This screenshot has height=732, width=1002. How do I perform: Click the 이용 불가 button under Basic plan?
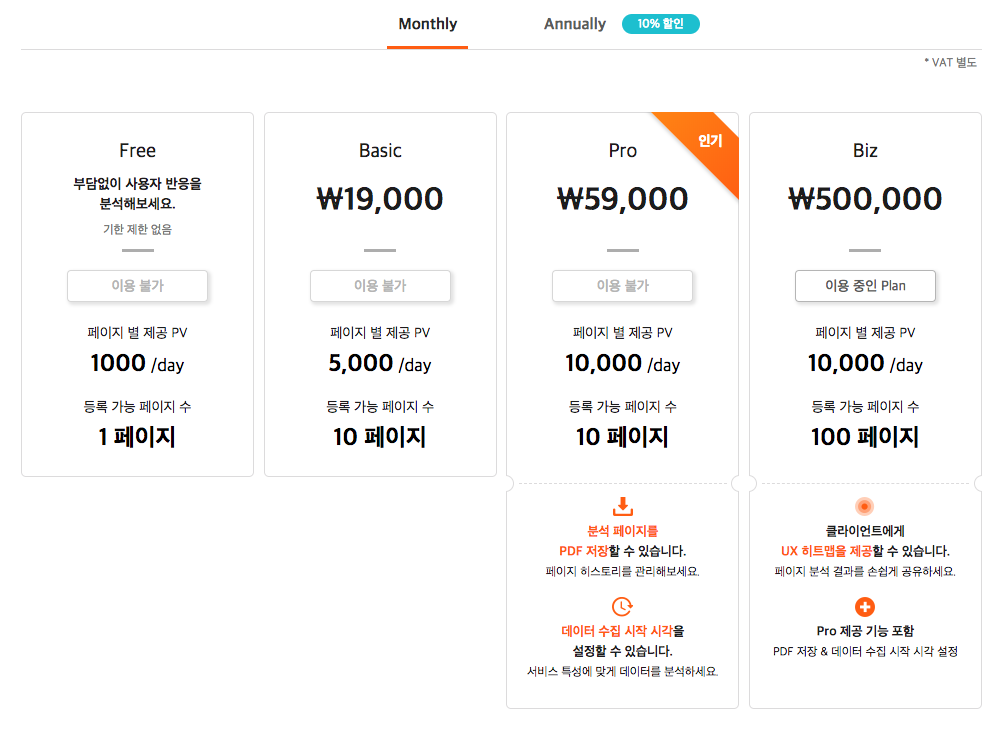[x=380, y=286]
